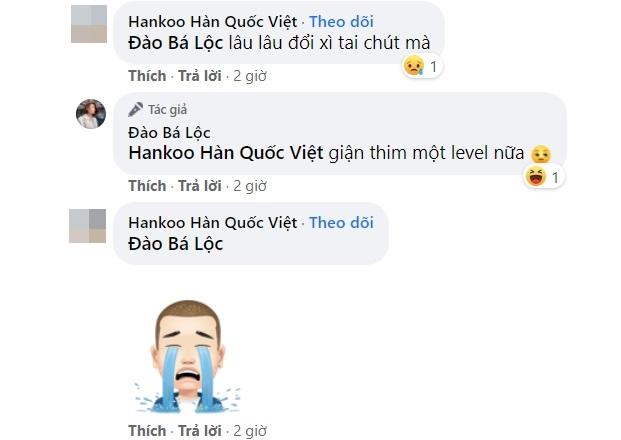Click the blurred avatar of first comment
621x440 pixels.
(x=89, y=24)
